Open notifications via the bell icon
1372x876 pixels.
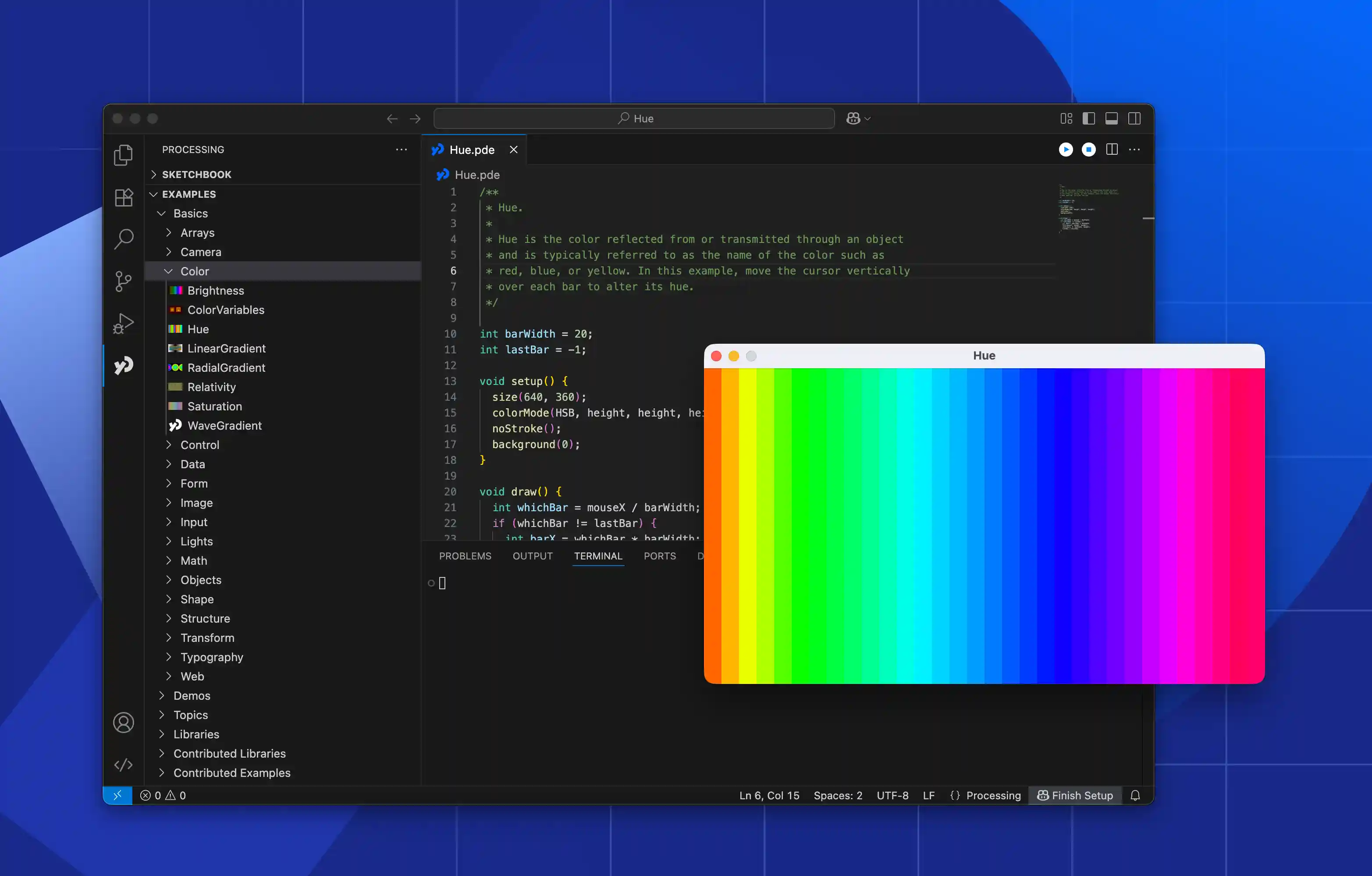(x=1136, y=796)
